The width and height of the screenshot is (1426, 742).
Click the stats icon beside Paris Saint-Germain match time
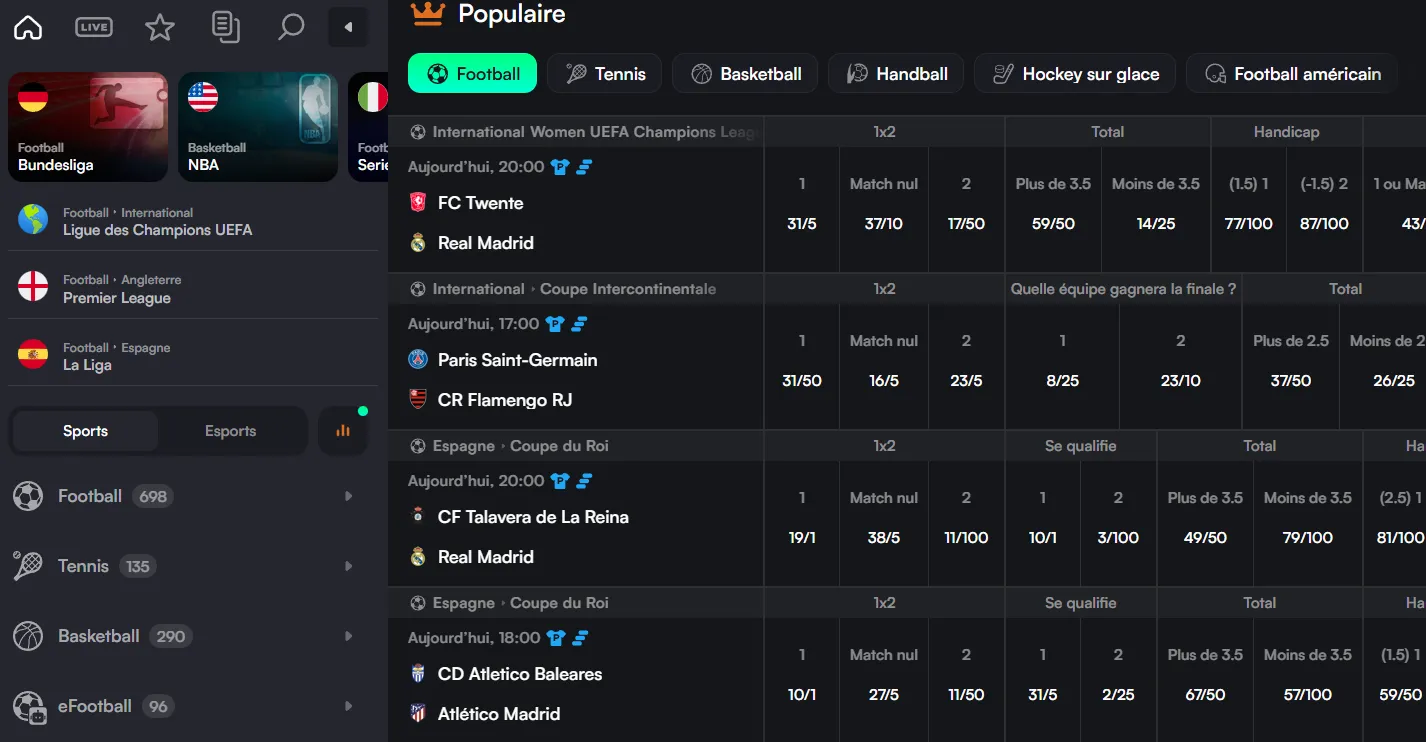579,324
